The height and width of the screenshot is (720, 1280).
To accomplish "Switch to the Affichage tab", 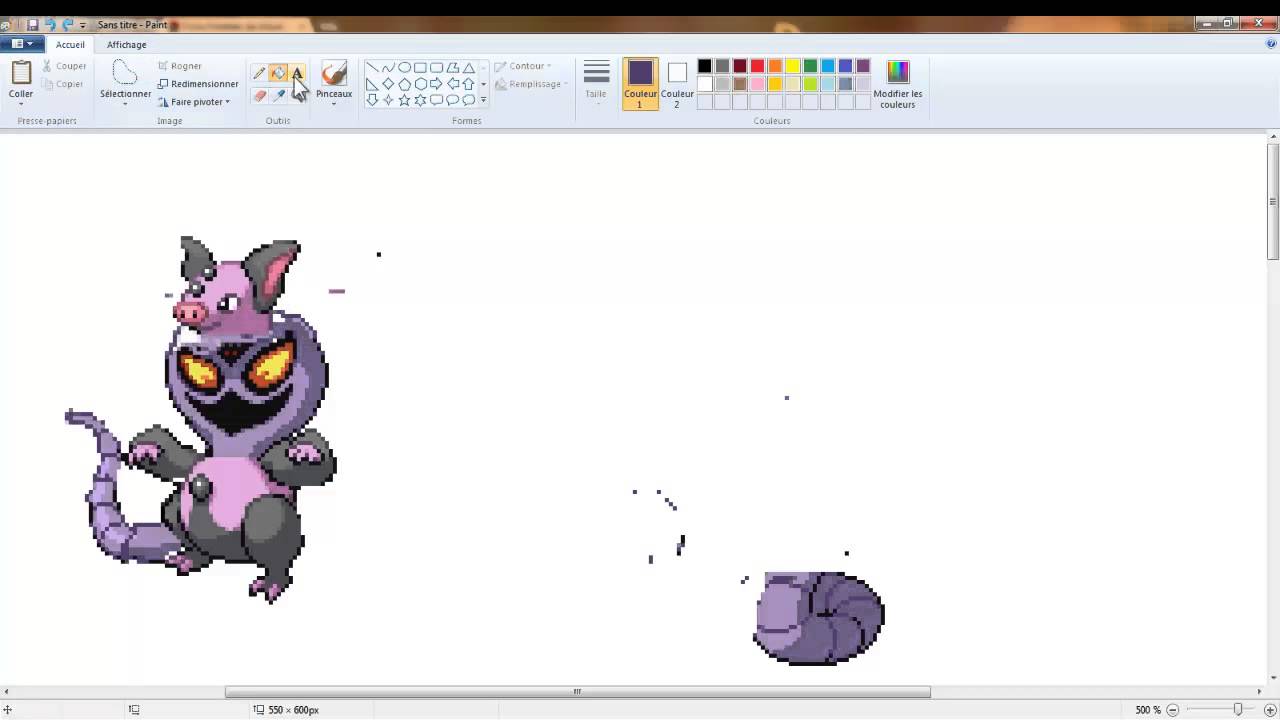I will [x=127, y=44].
